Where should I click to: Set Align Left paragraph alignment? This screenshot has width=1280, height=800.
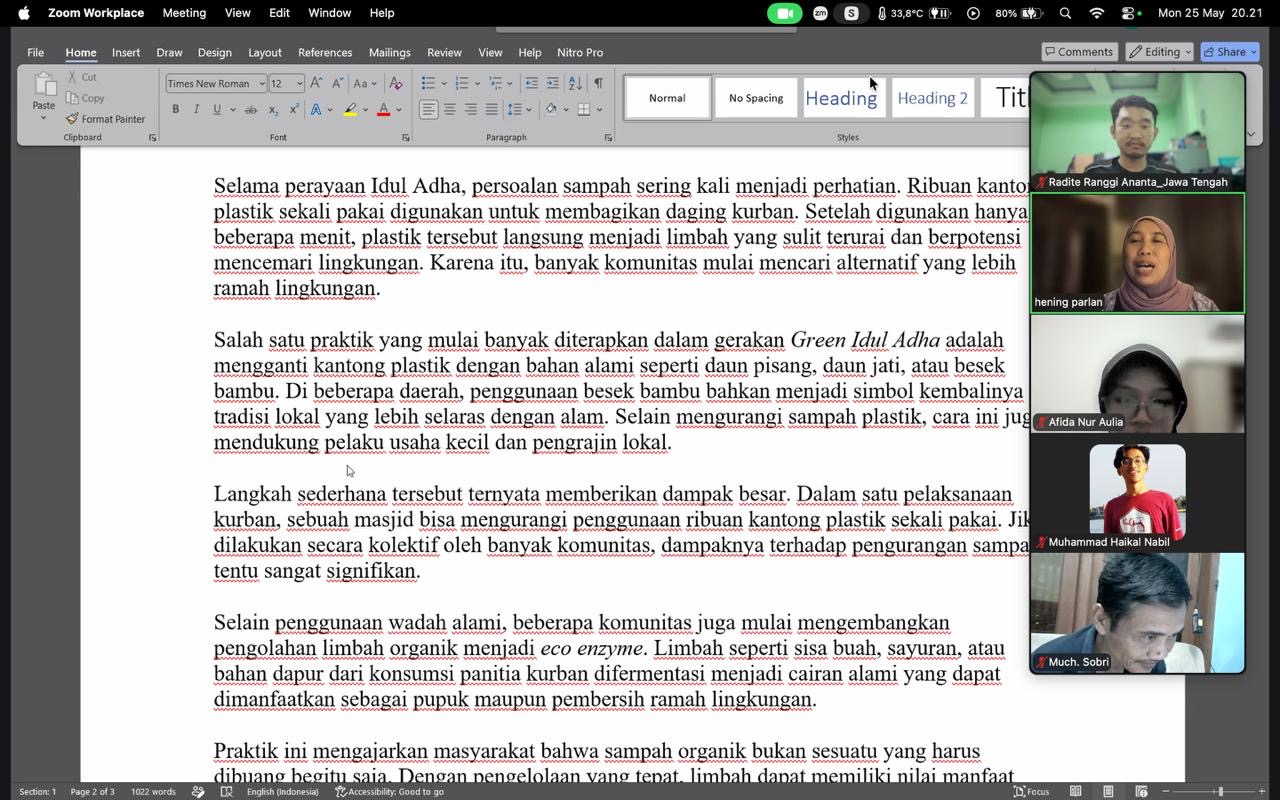[x=428, y=109]
